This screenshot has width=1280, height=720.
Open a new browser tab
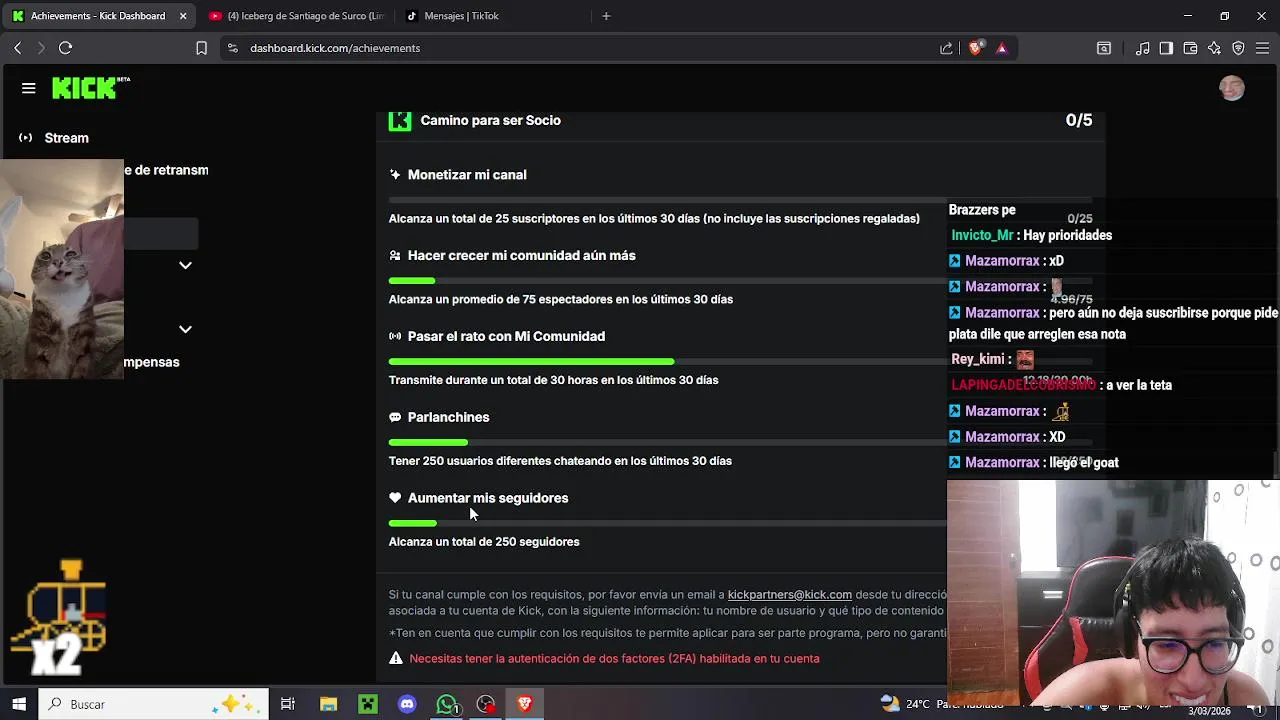[x=606, y=16]
